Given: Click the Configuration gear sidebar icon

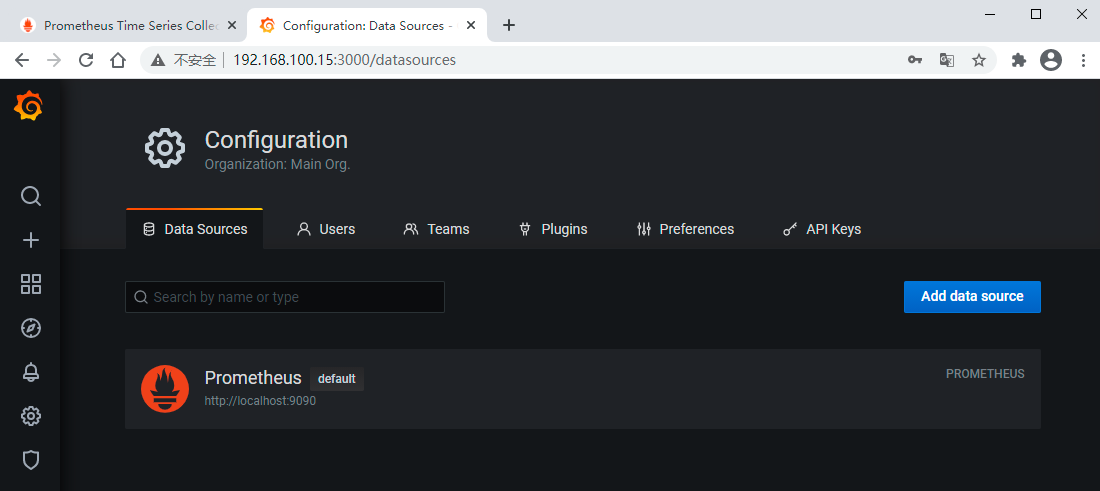Looking at the screenshot, I should pyautogui.click(x=31, y=416).
